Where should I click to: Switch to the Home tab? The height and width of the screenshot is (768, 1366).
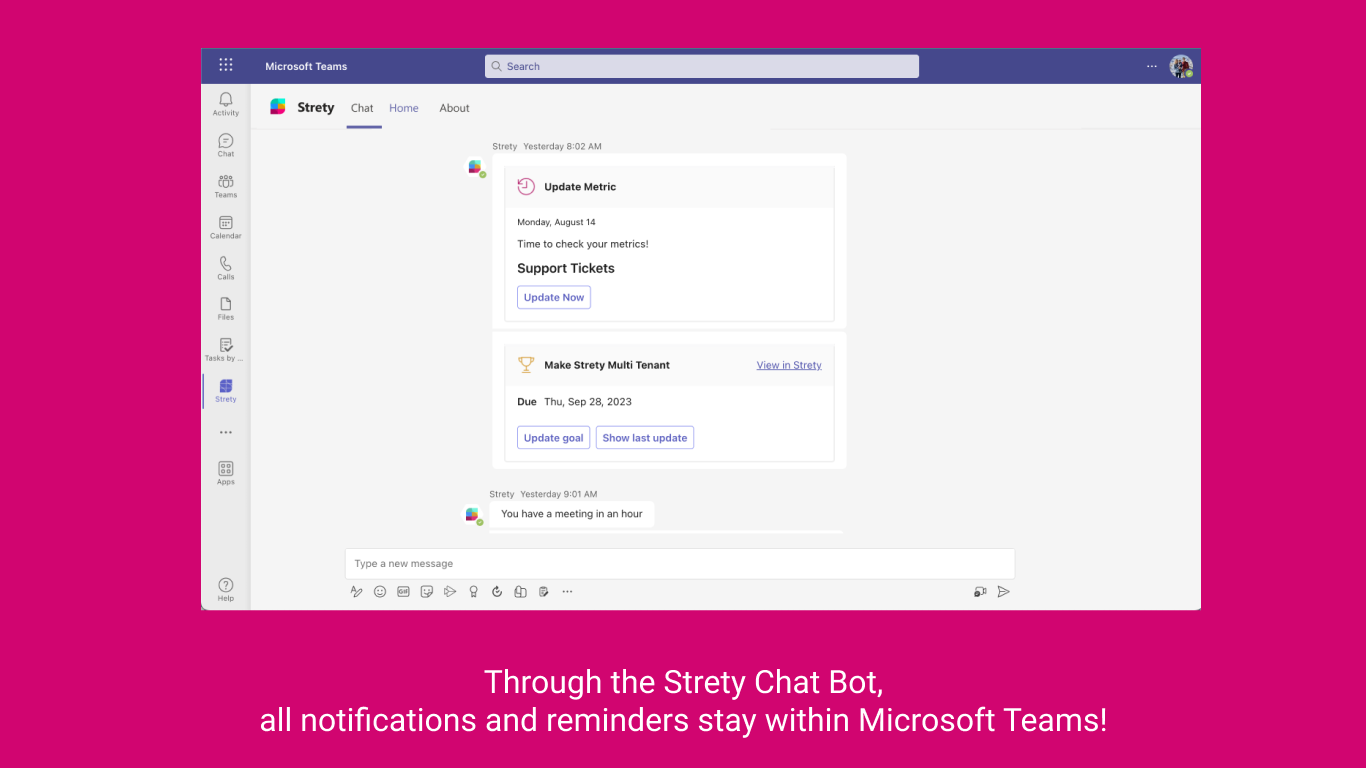point(404,108)
